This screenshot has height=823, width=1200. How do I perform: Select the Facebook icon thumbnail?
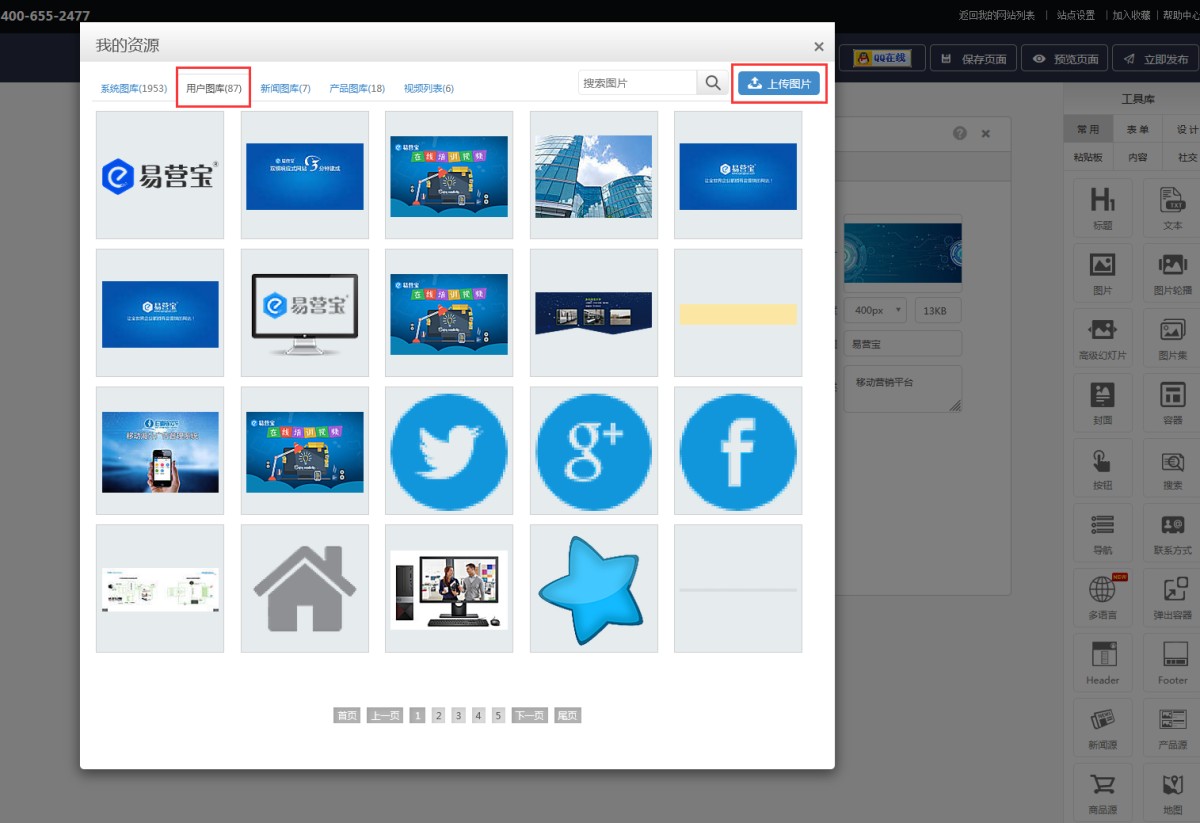coord(738,451)
